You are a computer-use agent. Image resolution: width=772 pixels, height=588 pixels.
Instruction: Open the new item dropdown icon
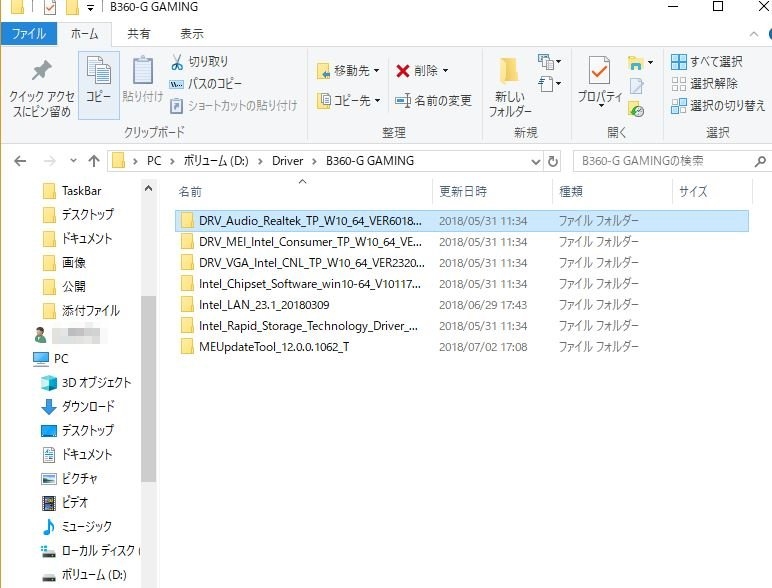549,62
